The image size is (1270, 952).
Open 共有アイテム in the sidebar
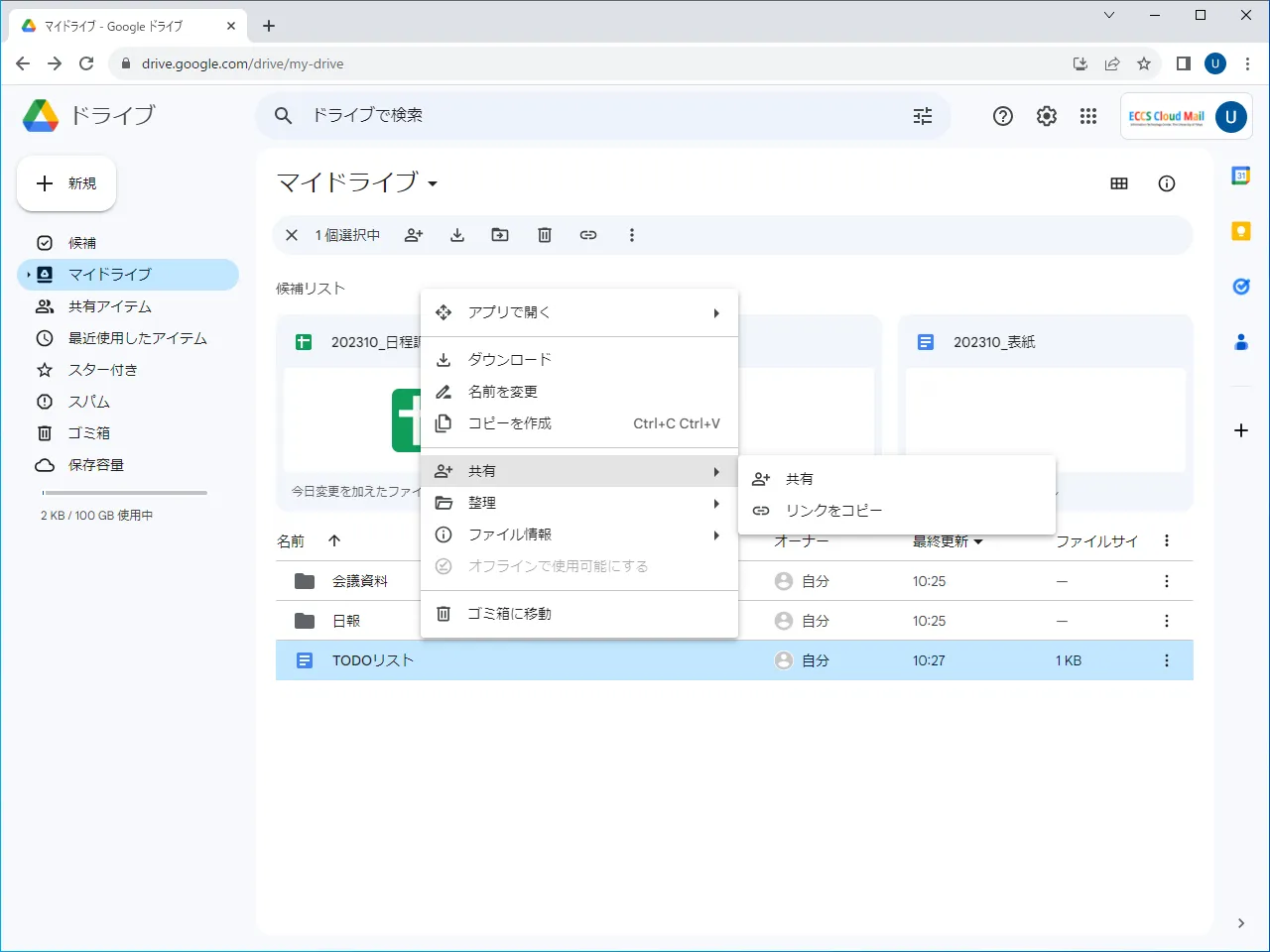109,306
